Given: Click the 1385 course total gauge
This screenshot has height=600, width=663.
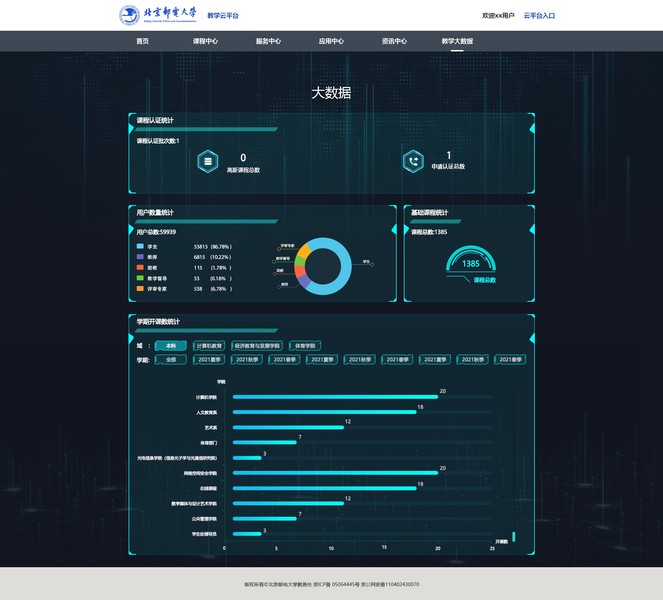Looking at the screenshot, I should pos(471,260).
